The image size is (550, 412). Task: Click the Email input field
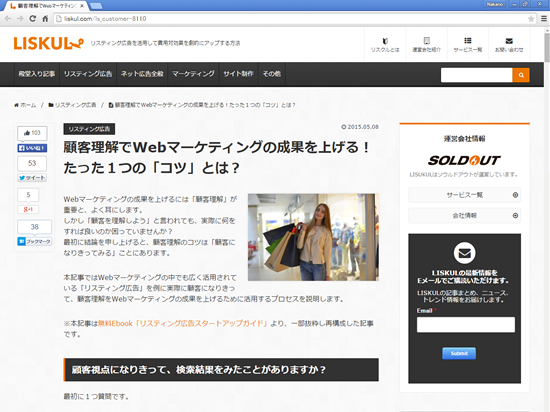(466, 325)
